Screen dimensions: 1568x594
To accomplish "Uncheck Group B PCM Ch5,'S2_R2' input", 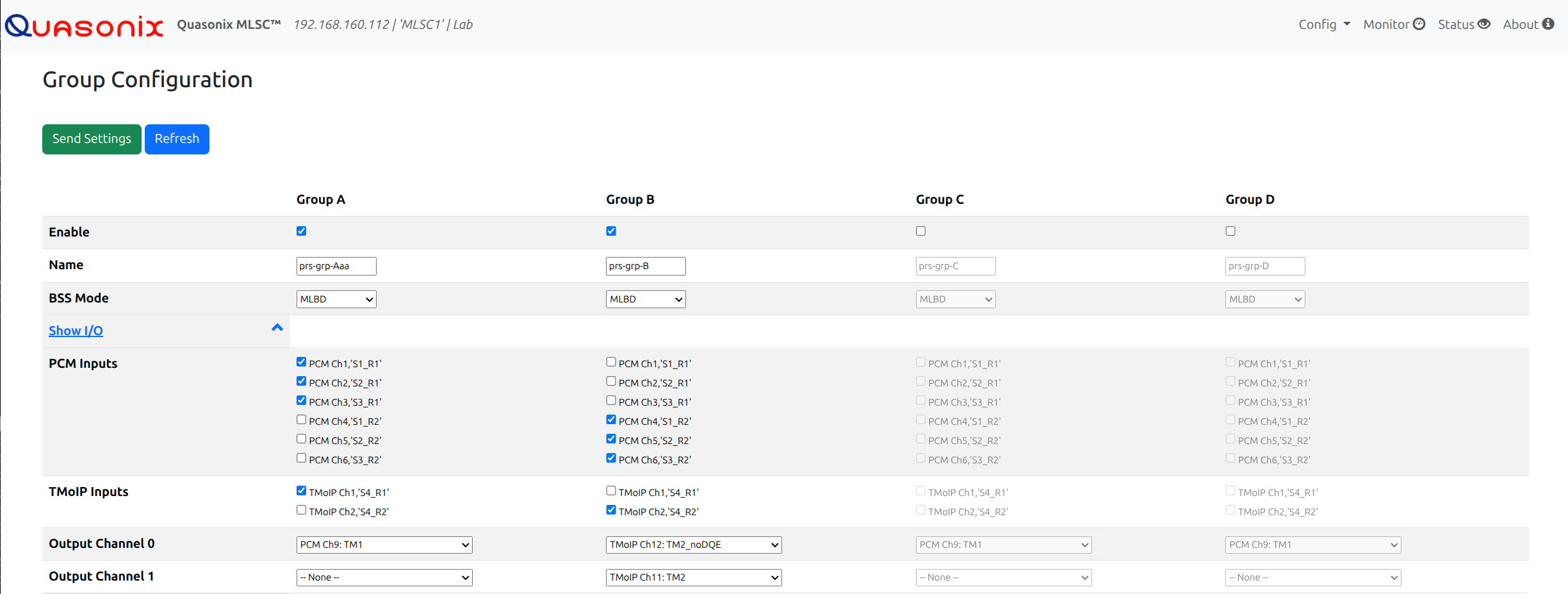I will pos(611,439).
